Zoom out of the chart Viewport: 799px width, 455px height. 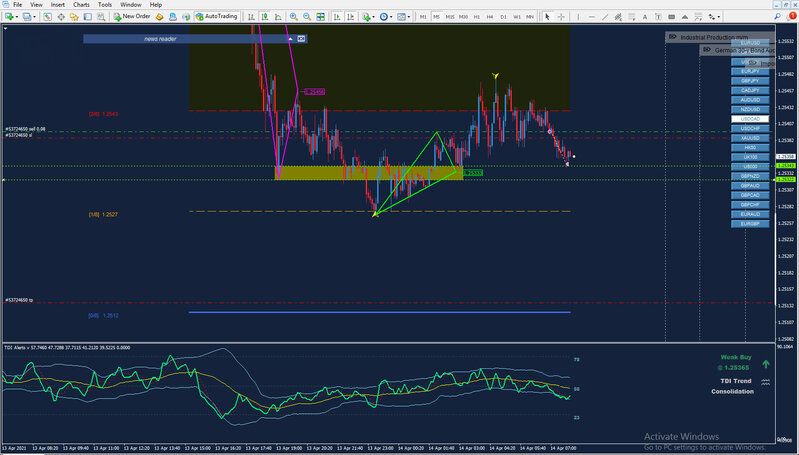coord(307,17)
